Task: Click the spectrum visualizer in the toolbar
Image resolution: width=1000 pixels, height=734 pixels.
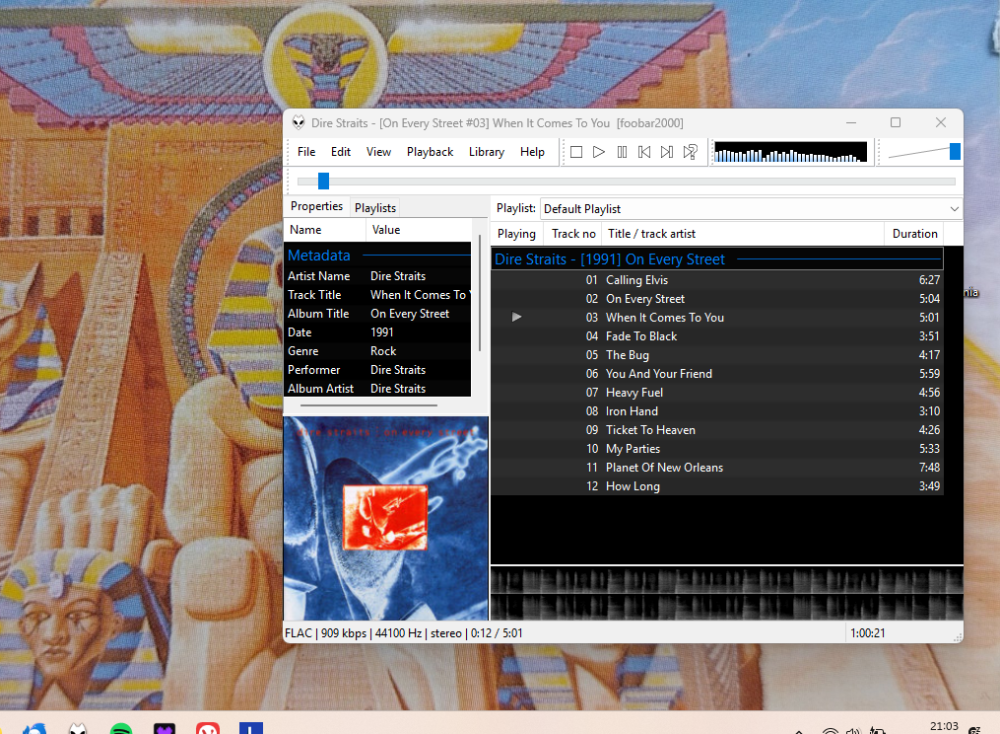Action: click(x=790, y=152)
